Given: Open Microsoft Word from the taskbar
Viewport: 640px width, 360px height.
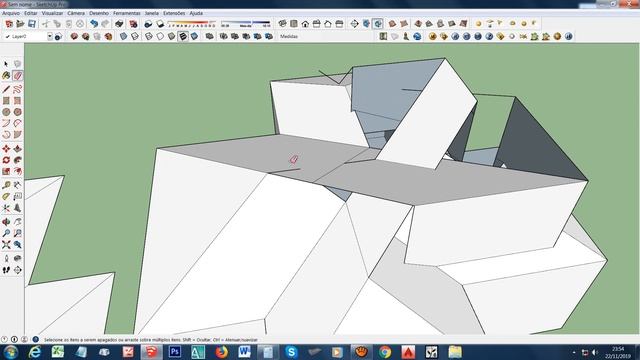Looking at the screenshot, I should pos(244,351).
